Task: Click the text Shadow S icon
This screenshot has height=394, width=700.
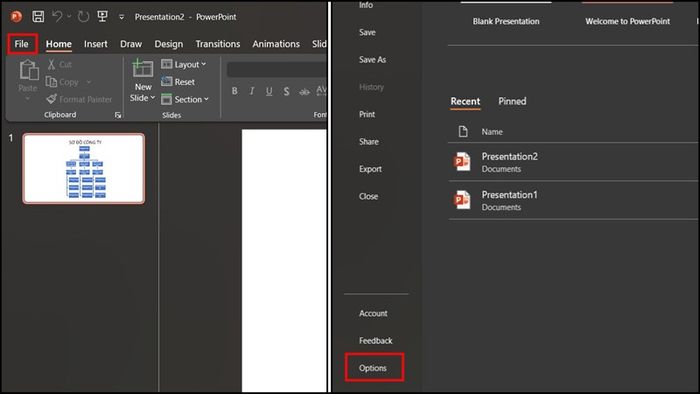Action: pyautogui.click(x=286, y=91)
